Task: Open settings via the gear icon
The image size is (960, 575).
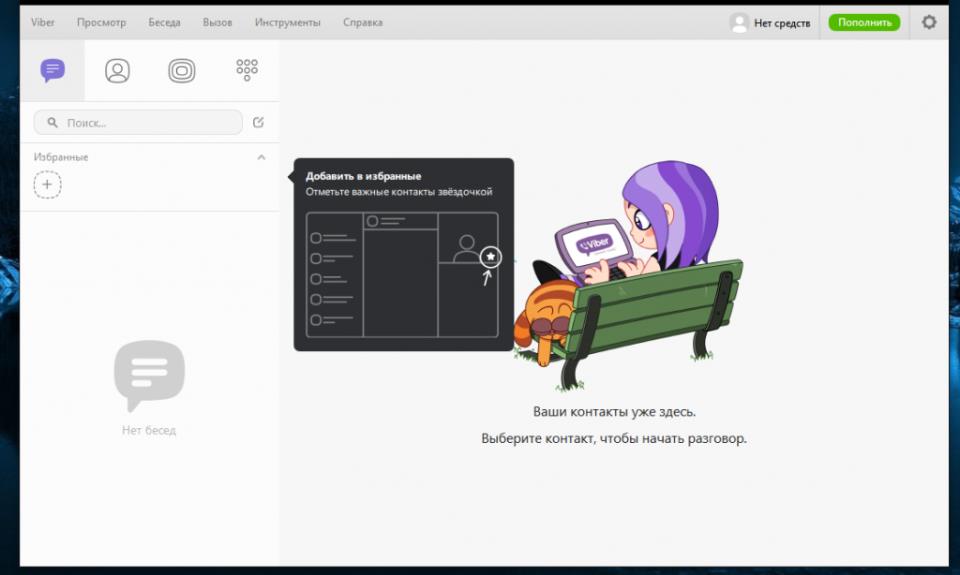Action: [x=929, y=22]
